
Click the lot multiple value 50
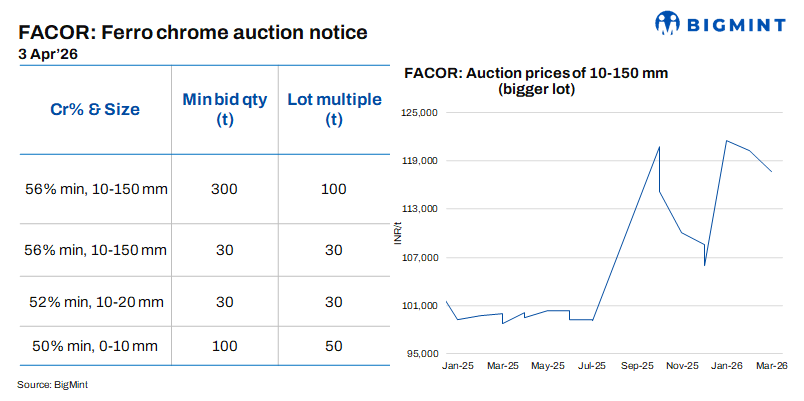coord(334,346)
